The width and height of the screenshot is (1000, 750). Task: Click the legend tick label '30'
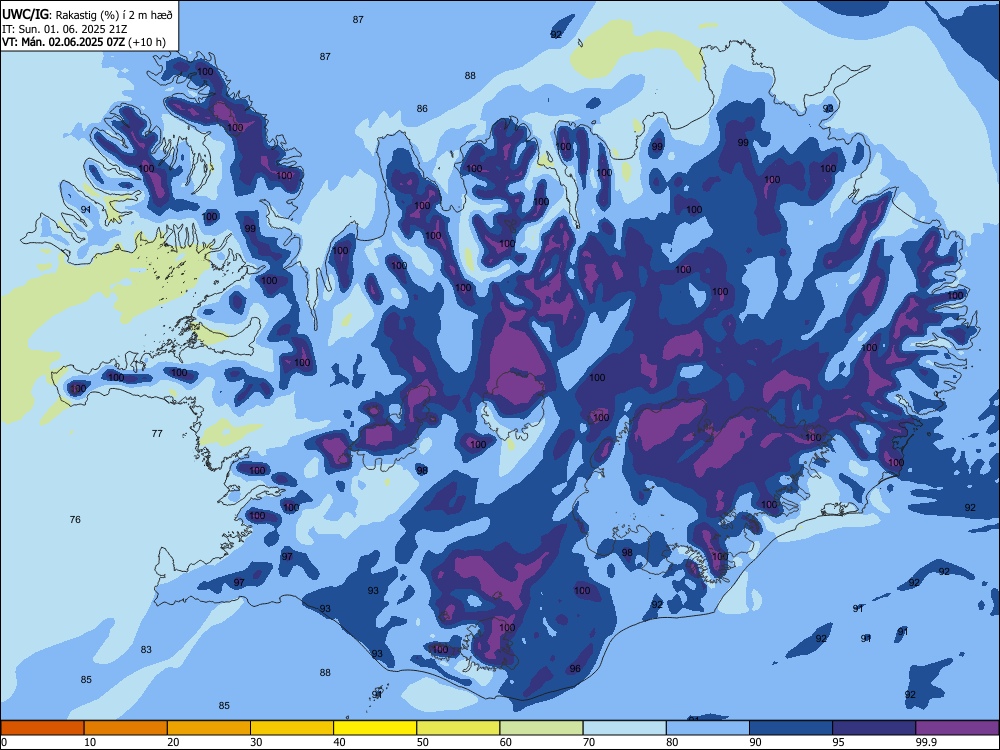256,742
